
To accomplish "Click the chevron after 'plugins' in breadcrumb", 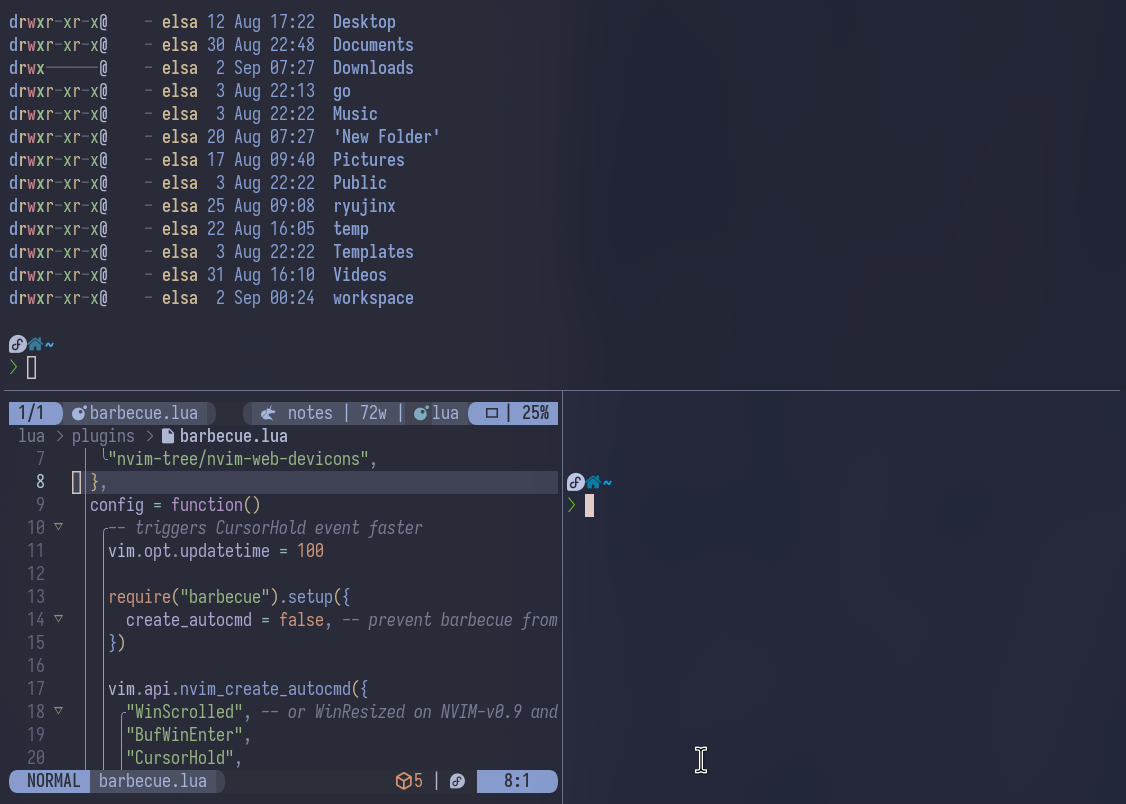I will (149, 436).
